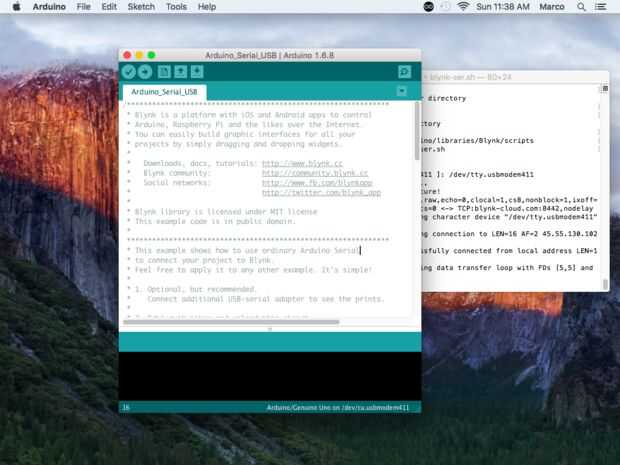Viewport: 620px width, 465px height.
Task: Click the Verify checkmark button in Arduino toolbar
Action: (x=129, y=72)
